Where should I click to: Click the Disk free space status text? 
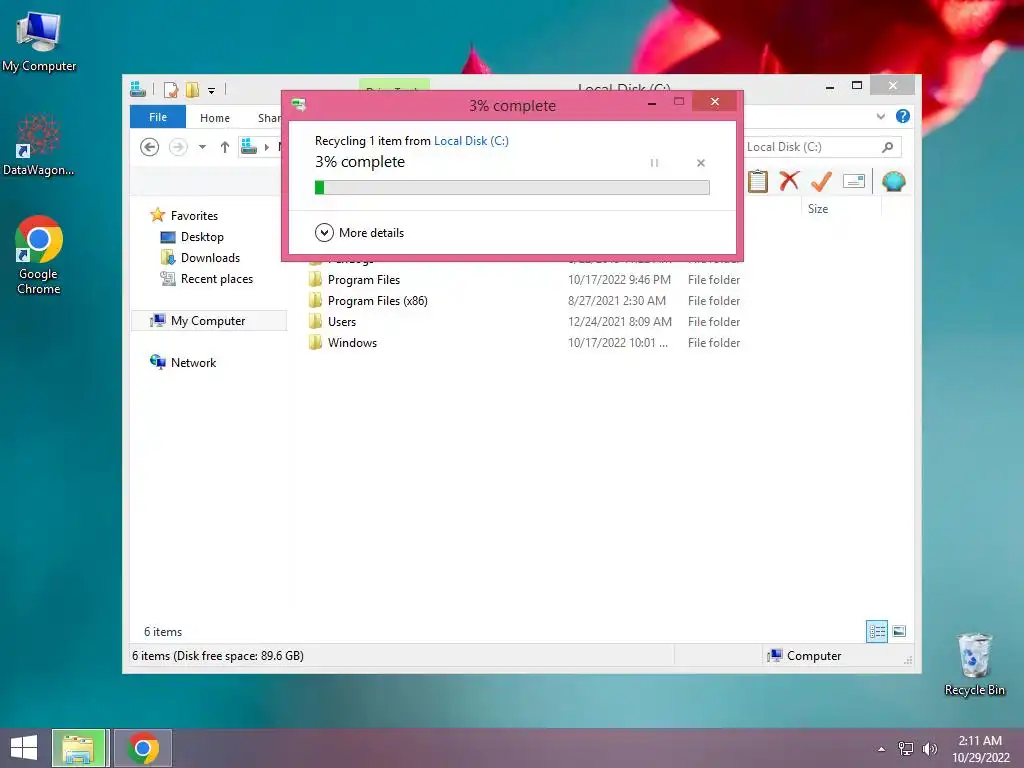click(217, 656)
